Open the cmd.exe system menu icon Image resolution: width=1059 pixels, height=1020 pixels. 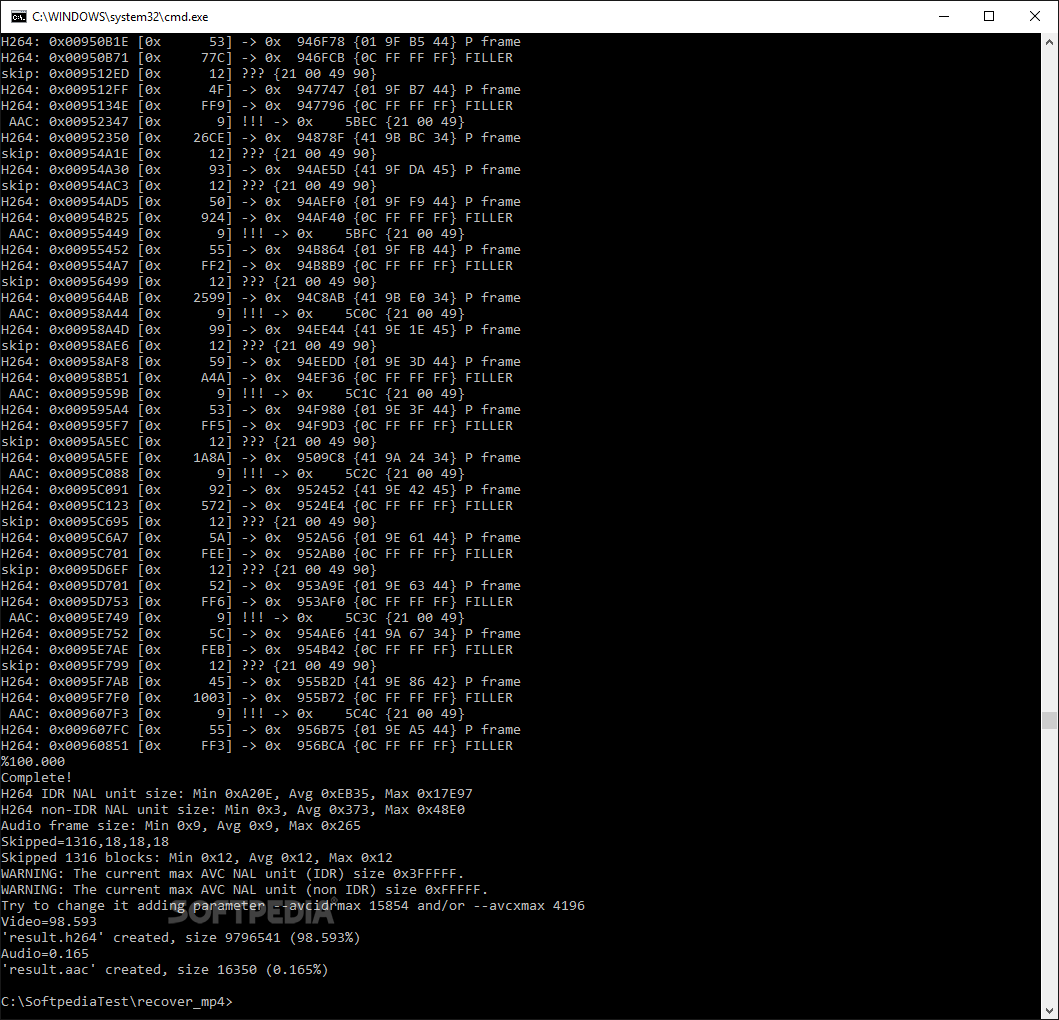pyautogui.click(x=18, y=16)
